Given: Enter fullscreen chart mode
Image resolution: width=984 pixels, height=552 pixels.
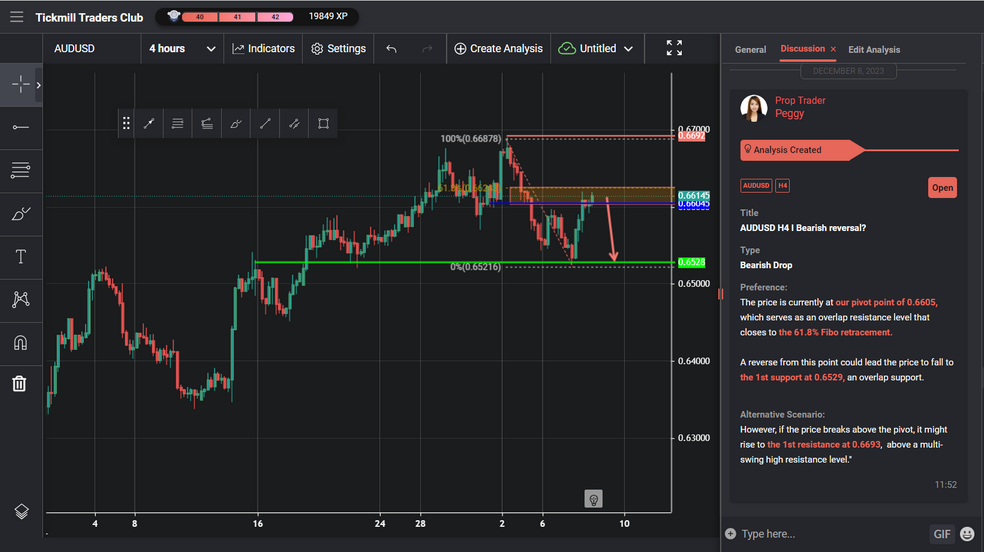Looking at the screenshot, I should [674, 48].
